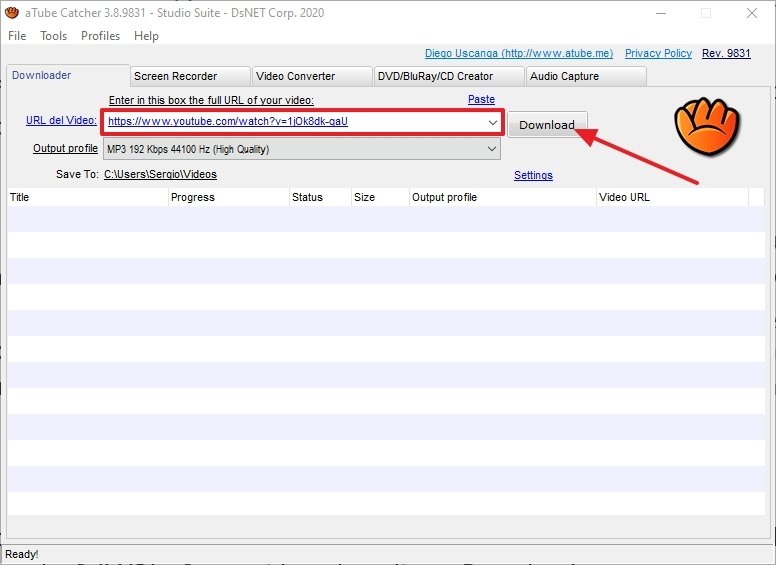Click the Status column header
The height and width of the screenshot is (565, 776).
[320, 197]
